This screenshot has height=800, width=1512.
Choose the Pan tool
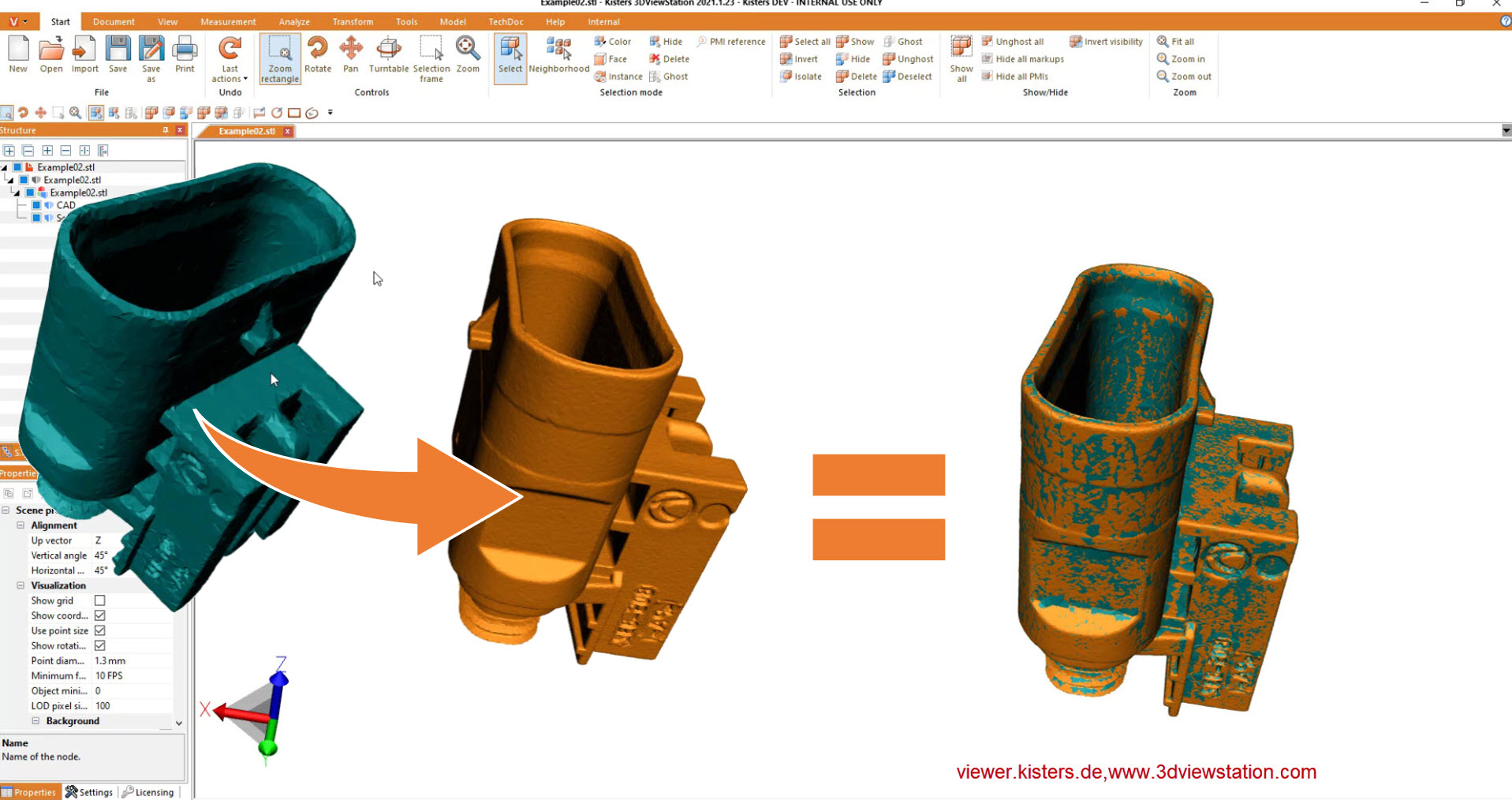pyautogui.click(x=351, y=55)
